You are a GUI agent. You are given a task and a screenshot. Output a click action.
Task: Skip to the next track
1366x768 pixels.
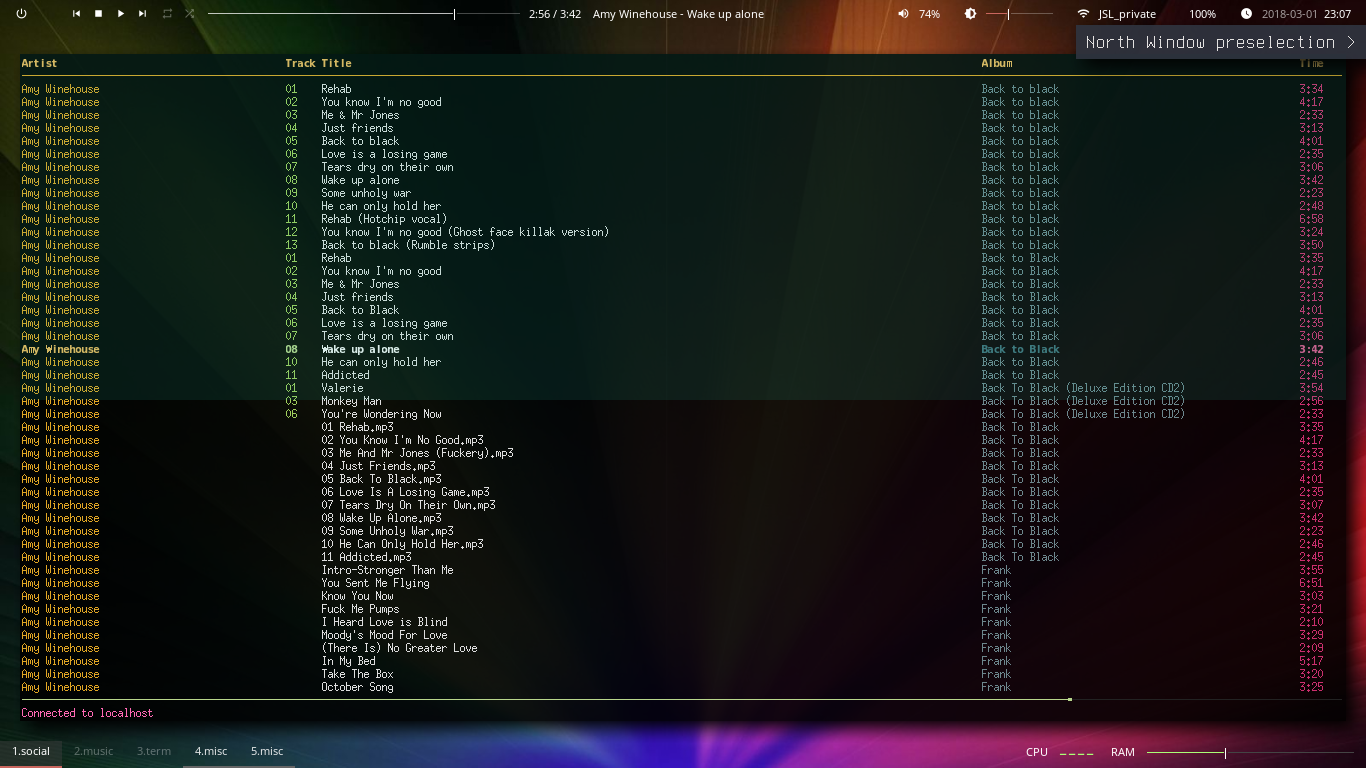143,14
